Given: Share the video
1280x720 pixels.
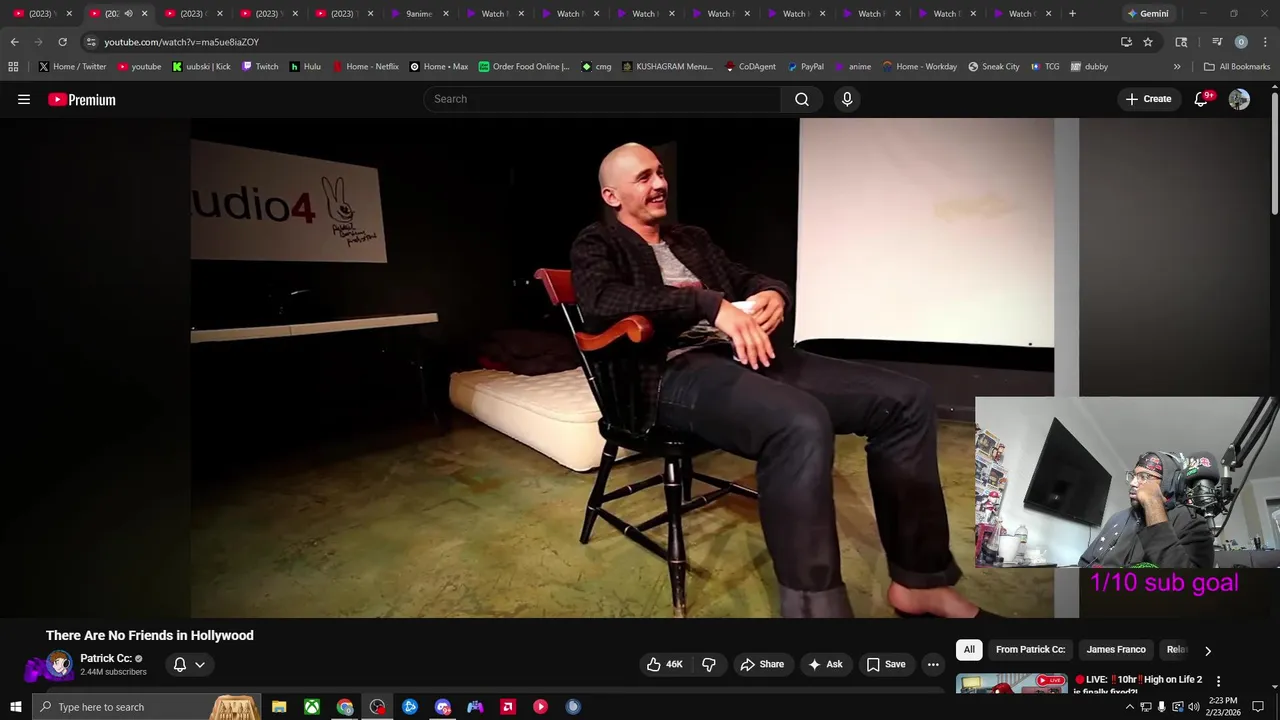Looking at the screenshot, I should pos(762,664).
